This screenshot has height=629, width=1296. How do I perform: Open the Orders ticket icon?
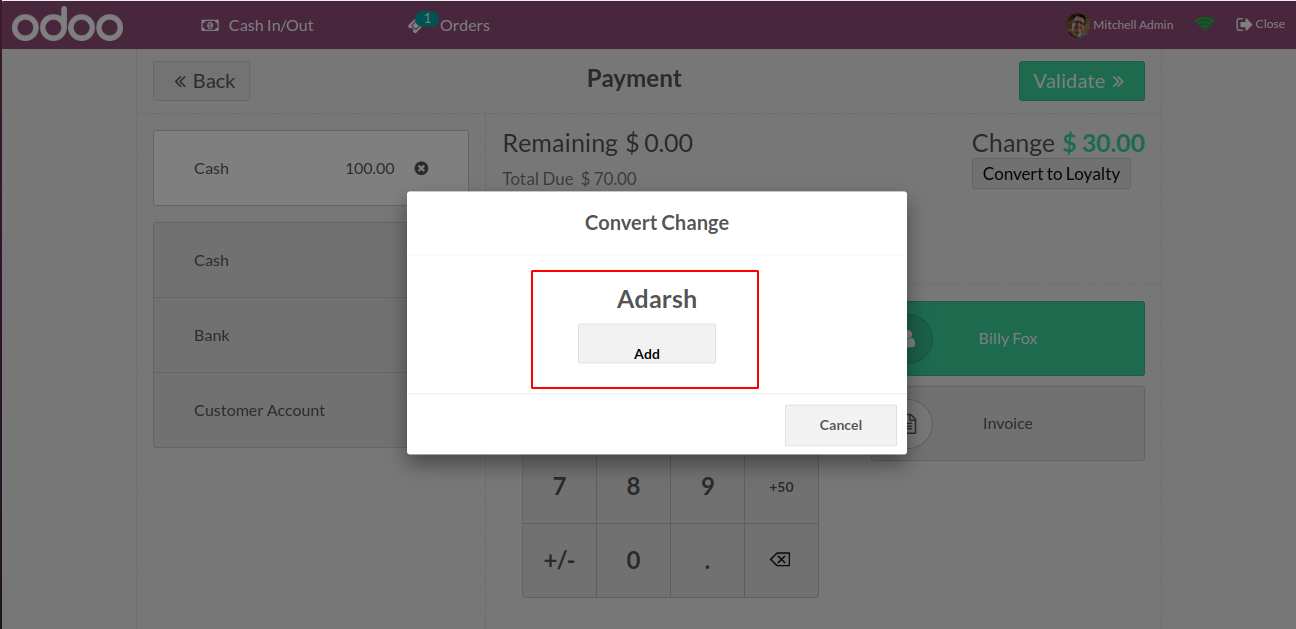(x=415, y=26)
